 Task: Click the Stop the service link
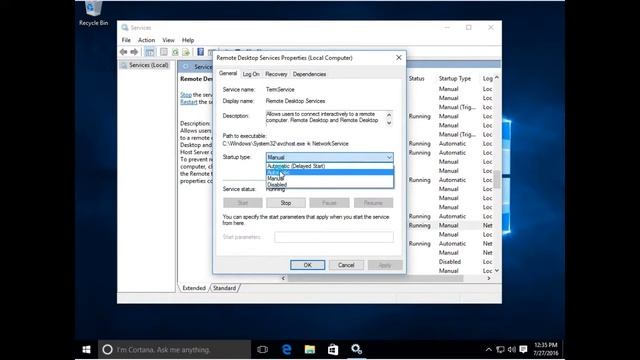(186, 95)
